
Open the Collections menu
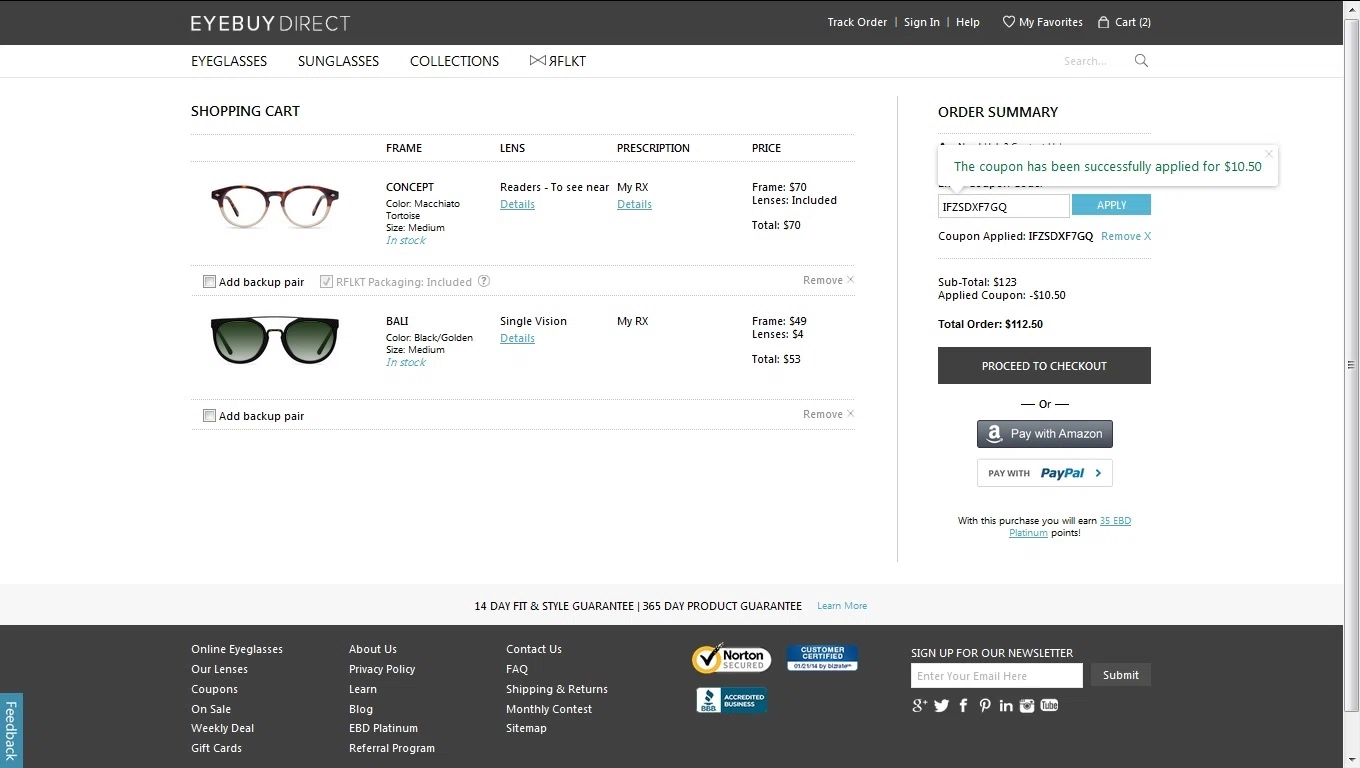(454, 61)
